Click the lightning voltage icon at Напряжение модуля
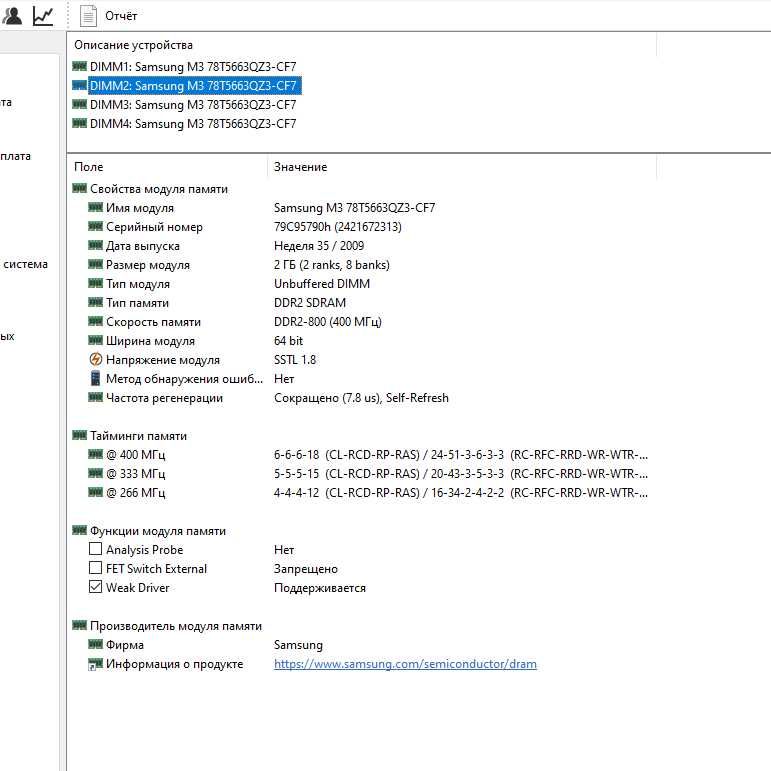Image resolution: width=771 pixels, height=771 pixels. click(95, 359)
